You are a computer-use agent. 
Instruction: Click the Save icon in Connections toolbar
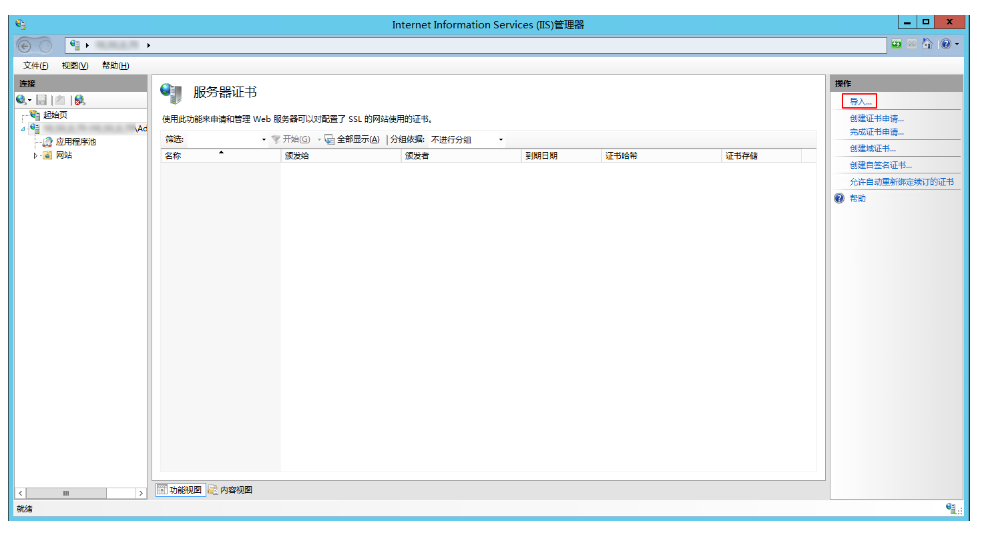[42, 100]
